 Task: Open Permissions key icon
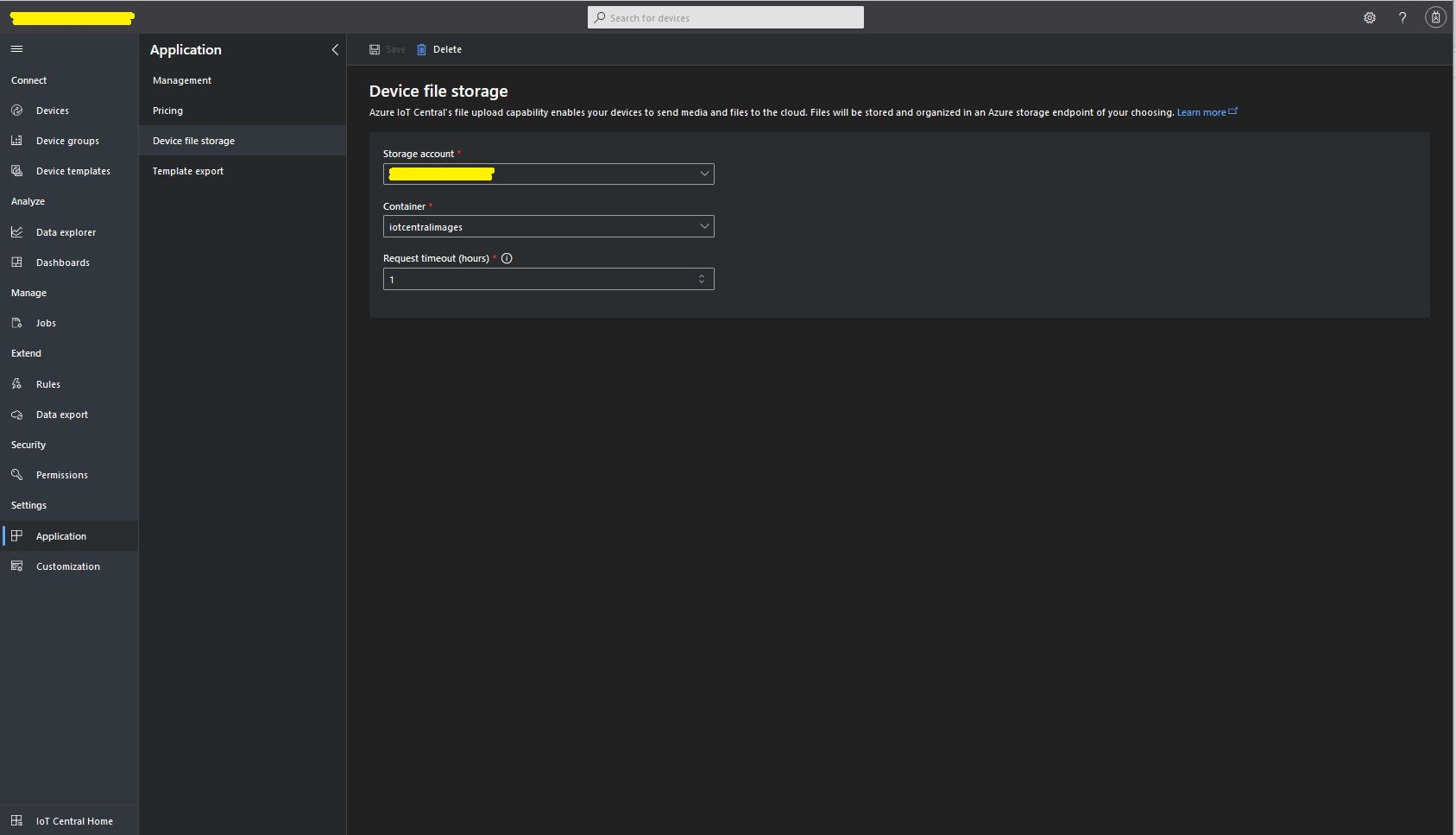16,475
